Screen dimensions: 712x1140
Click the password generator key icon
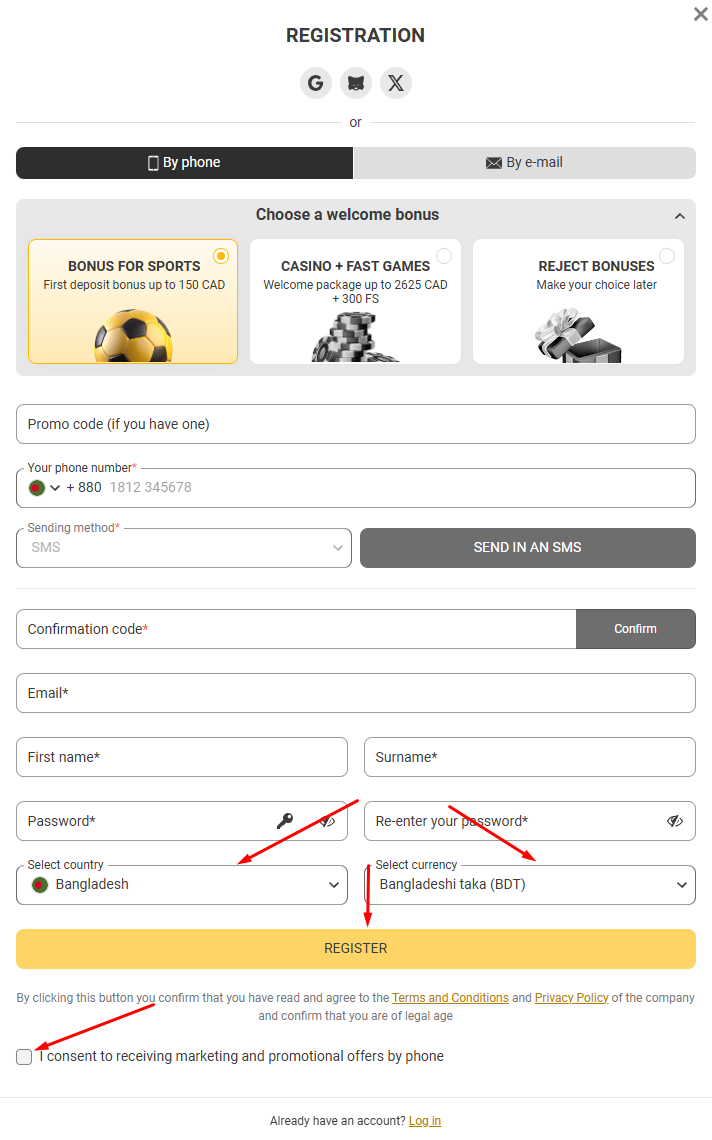click(x=284, y=821)
